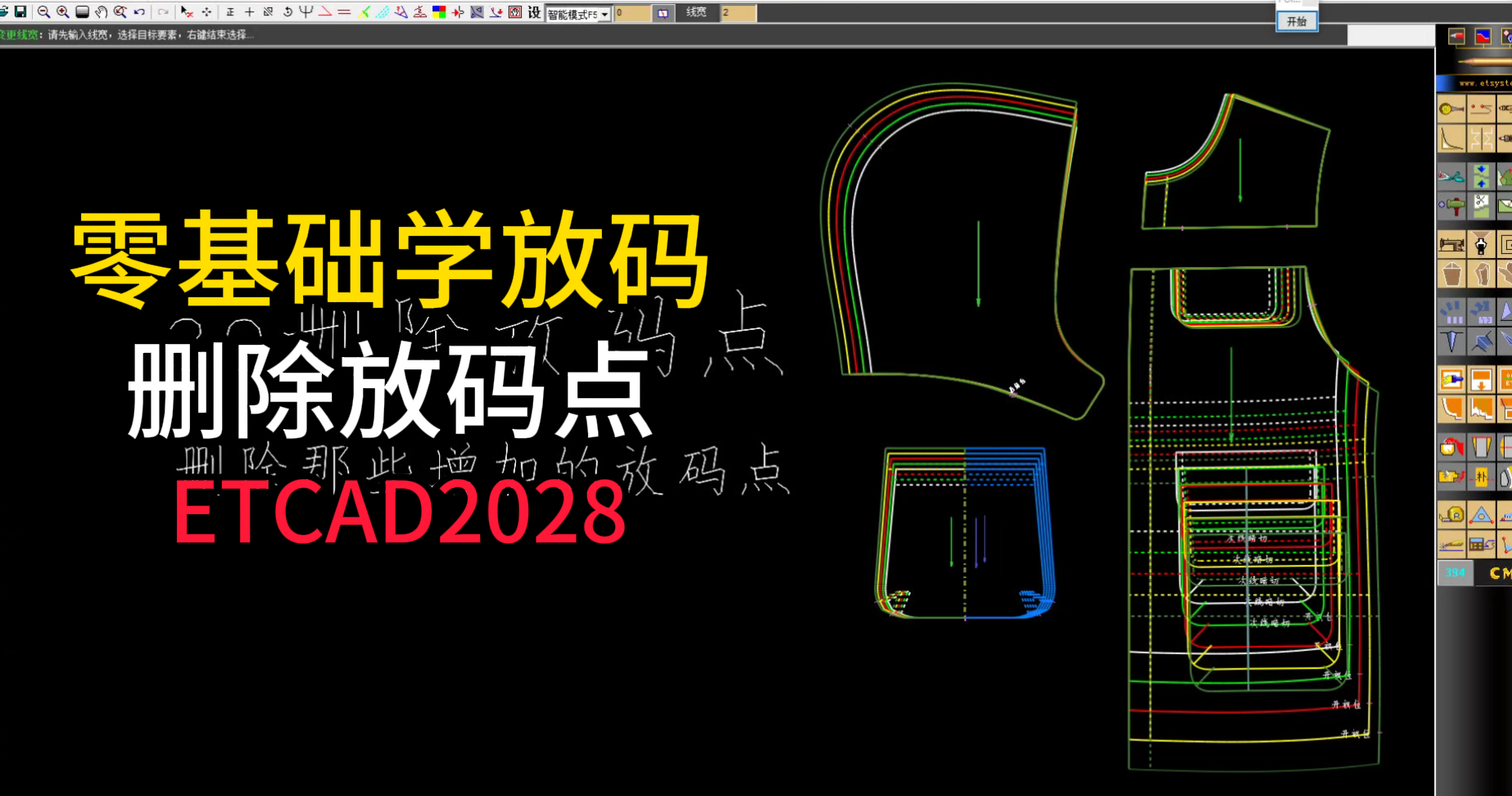The image size is (1512, 796).
Task: Select the arrow-with-red-X delete tool
Action: coord(187,11)
